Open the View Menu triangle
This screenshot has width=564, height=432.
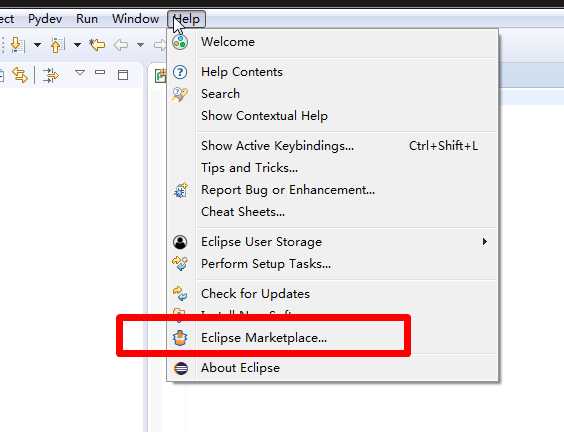tap(80, 73)
